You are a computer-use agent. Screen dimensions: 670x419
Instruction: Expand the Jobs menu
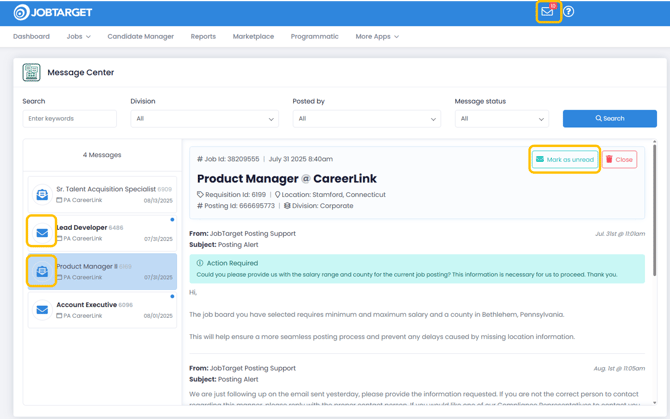[78, 36]
